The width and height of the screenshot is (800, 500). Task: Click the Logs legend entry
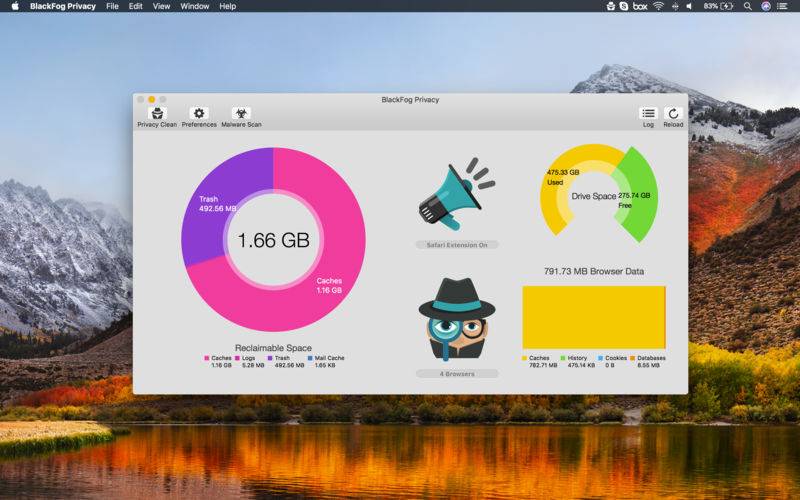[249, 361]
